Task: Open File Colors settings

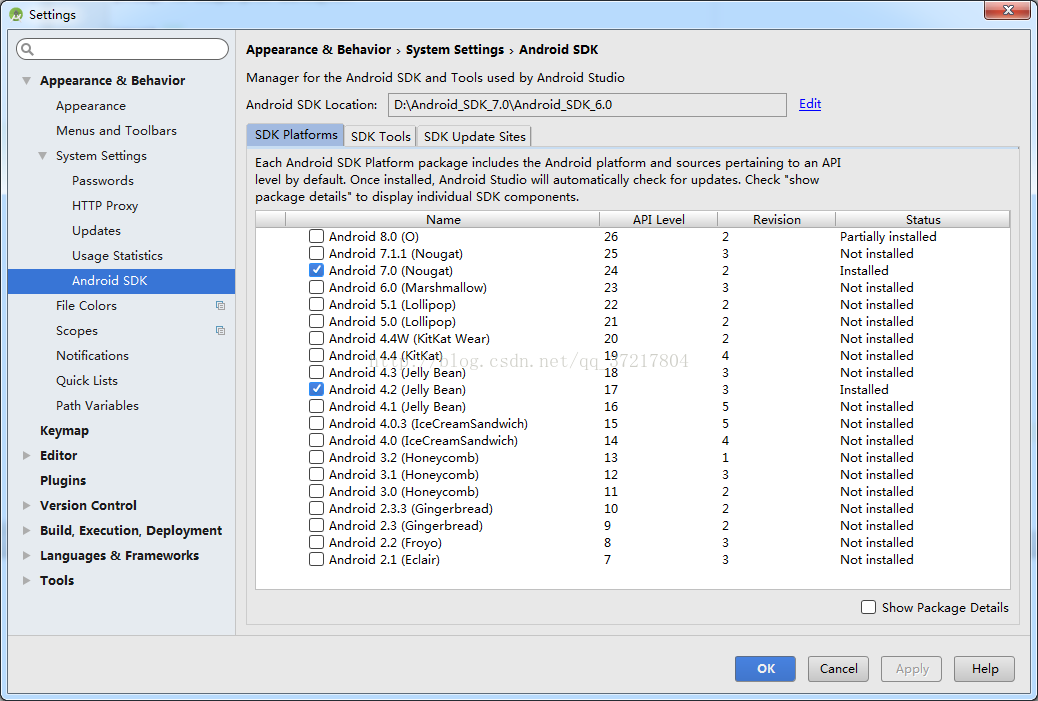Action: coord(86,305)
